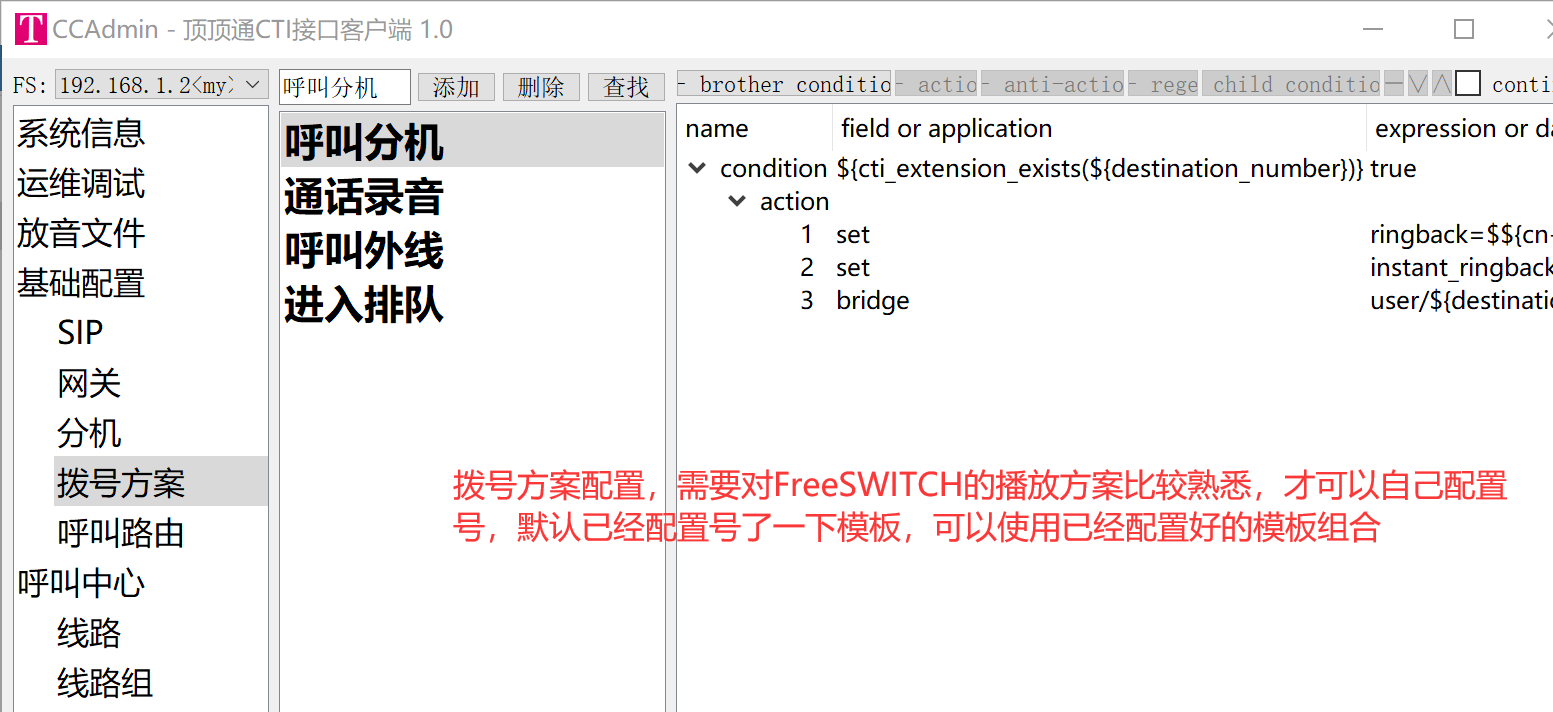The width and height of the screenshot is (1553, 712).
Task: Click the minus remove button in toolbar
Action: 1394,85
